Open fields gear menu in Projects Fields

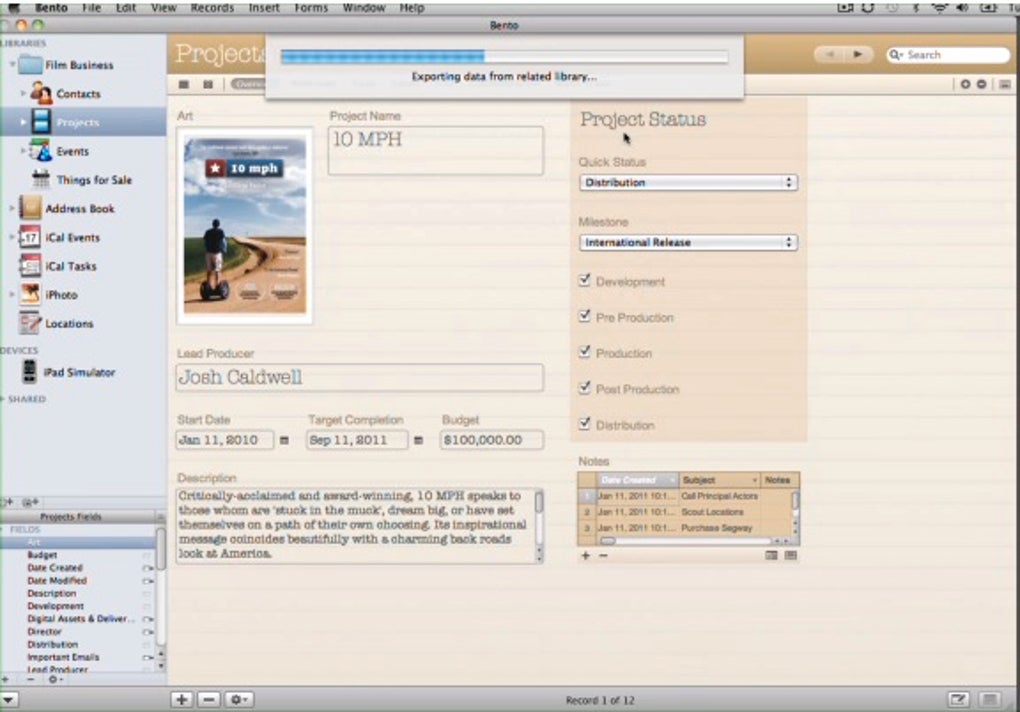[x=55, y=679]
